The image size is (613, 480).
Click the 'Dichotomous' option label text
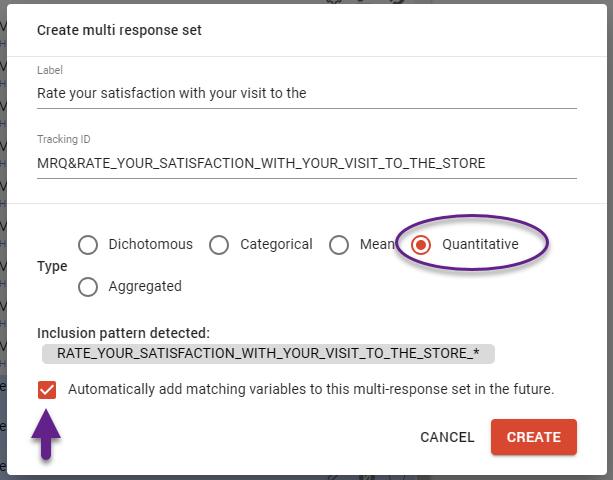coord(148,244)
